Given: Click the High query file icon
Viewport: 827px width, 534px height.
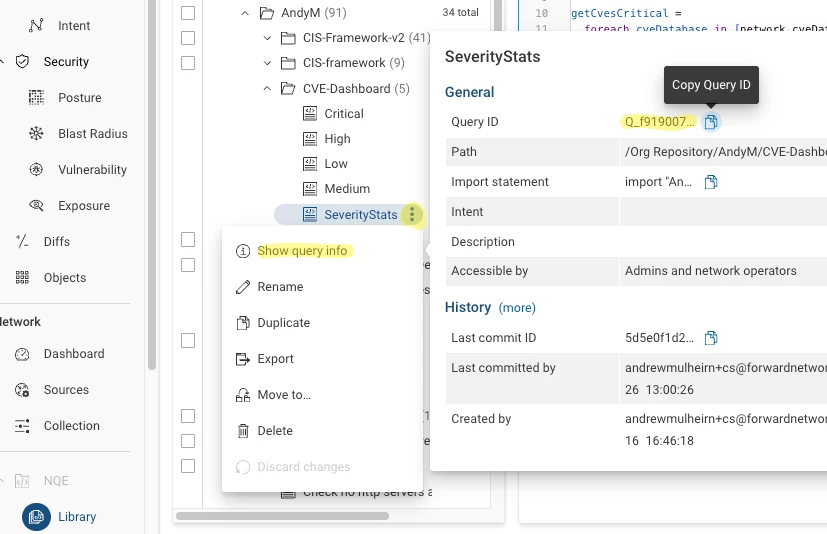Looking at the screenshot, I should coord(310,139).
